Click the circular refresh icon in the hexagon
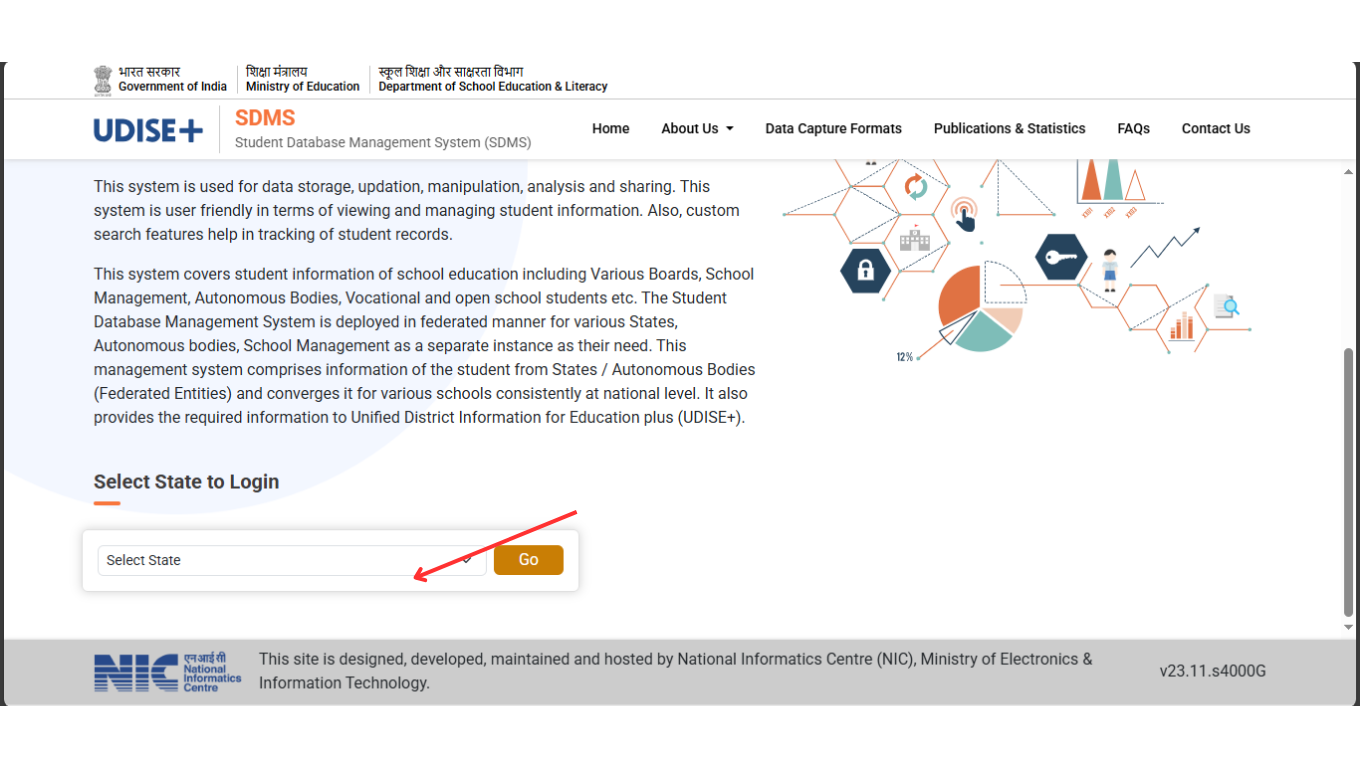1366x768 pixels. point(918,186)
